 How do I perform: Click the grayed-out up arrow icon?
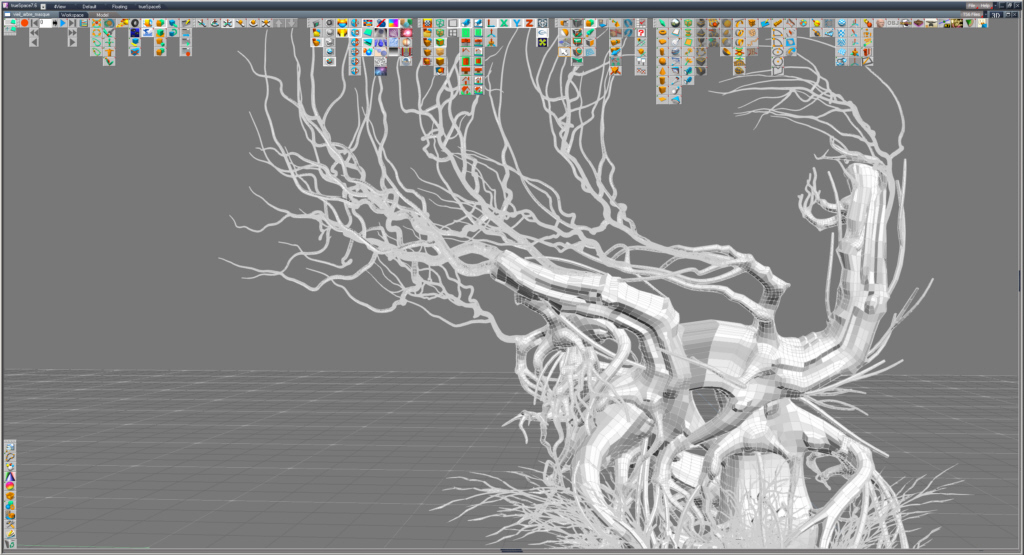coord(279,23)
